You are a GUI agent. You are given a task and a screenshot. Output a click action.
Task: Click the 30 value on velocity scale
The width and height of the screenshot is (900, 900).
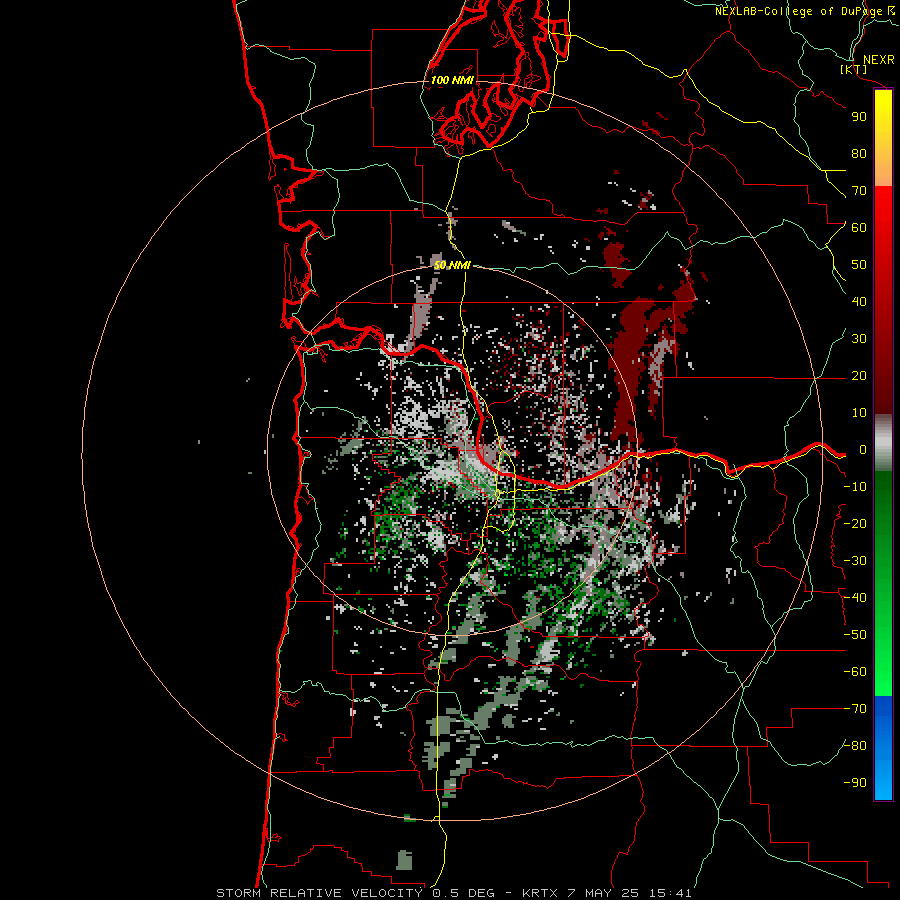(x=859, y=339)
